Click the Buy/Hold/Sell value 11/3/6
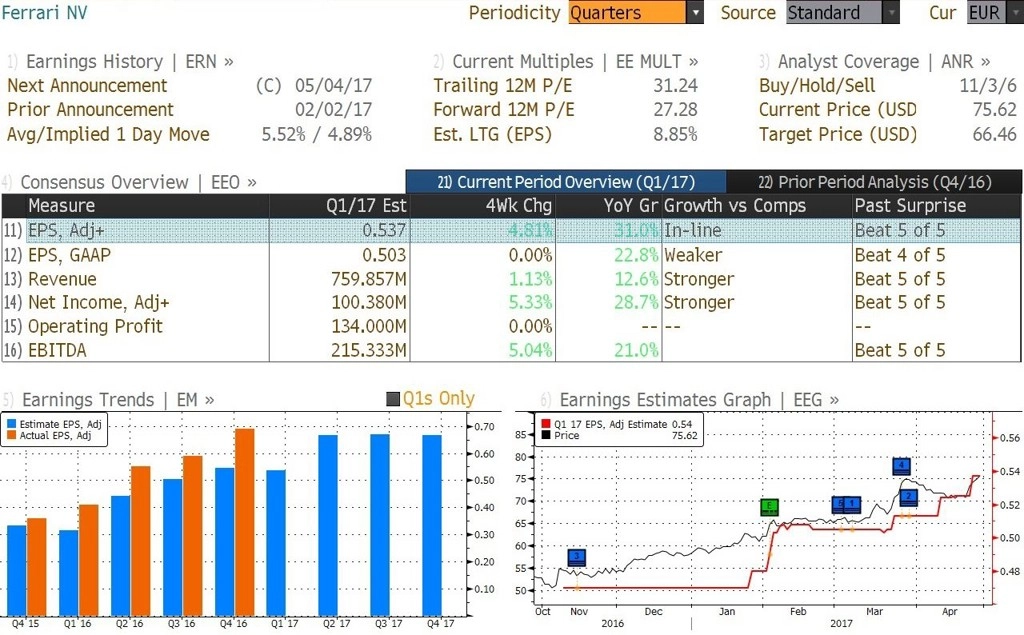The width and height of the screenshot is (1024, 635). [x=988, y=86]
